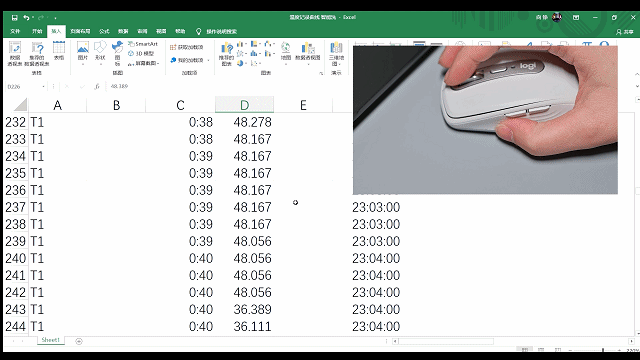640x360 pixels.
Task: Switch to the Home (开始) tab
Action: click(37, 31)
